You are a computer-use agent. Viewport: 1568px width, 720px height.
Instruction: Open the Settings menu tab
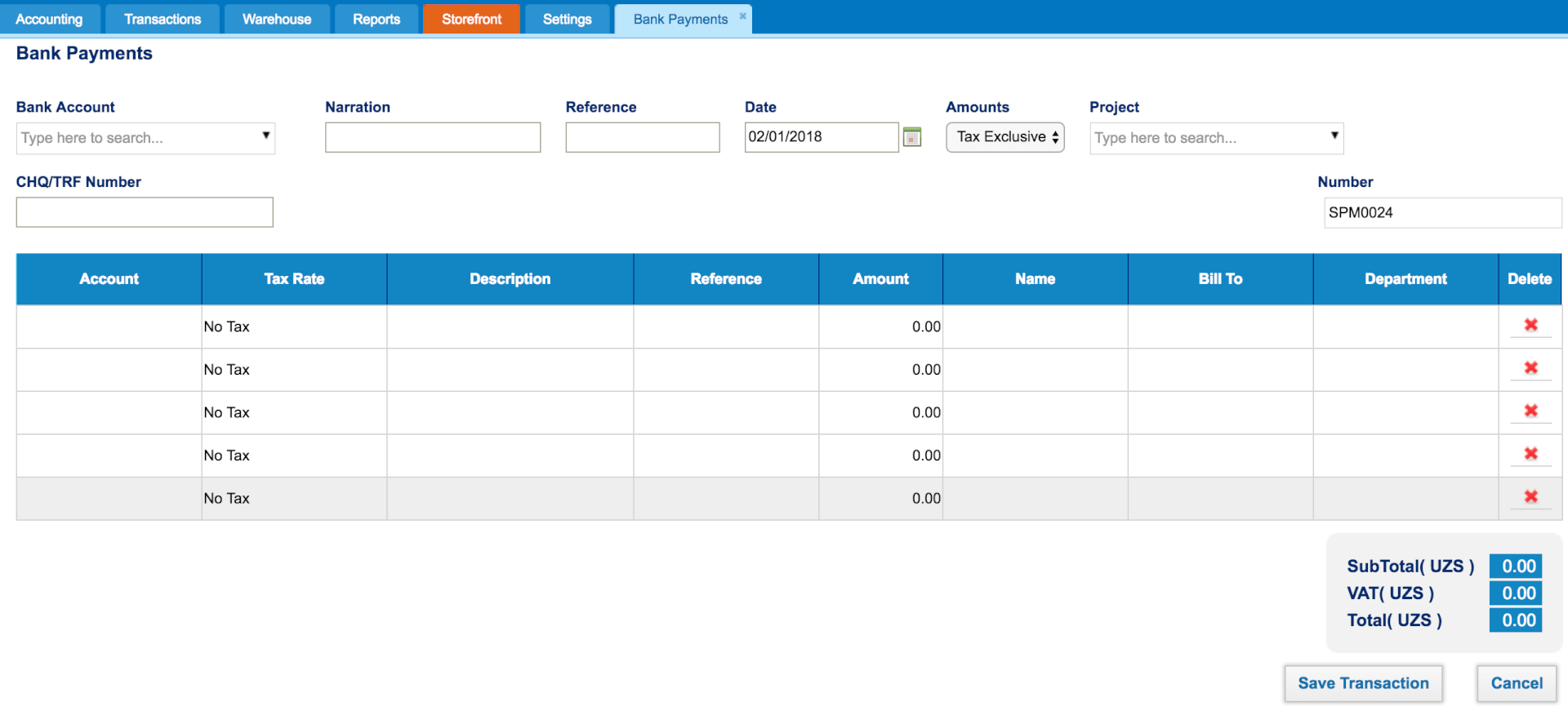coord(567,19)
